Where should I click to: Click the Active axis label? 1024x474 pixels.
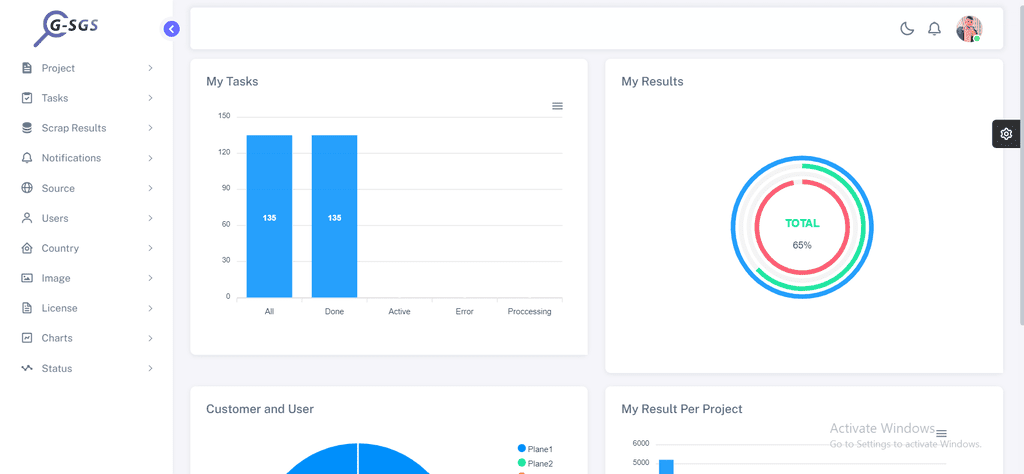point(400,311)
